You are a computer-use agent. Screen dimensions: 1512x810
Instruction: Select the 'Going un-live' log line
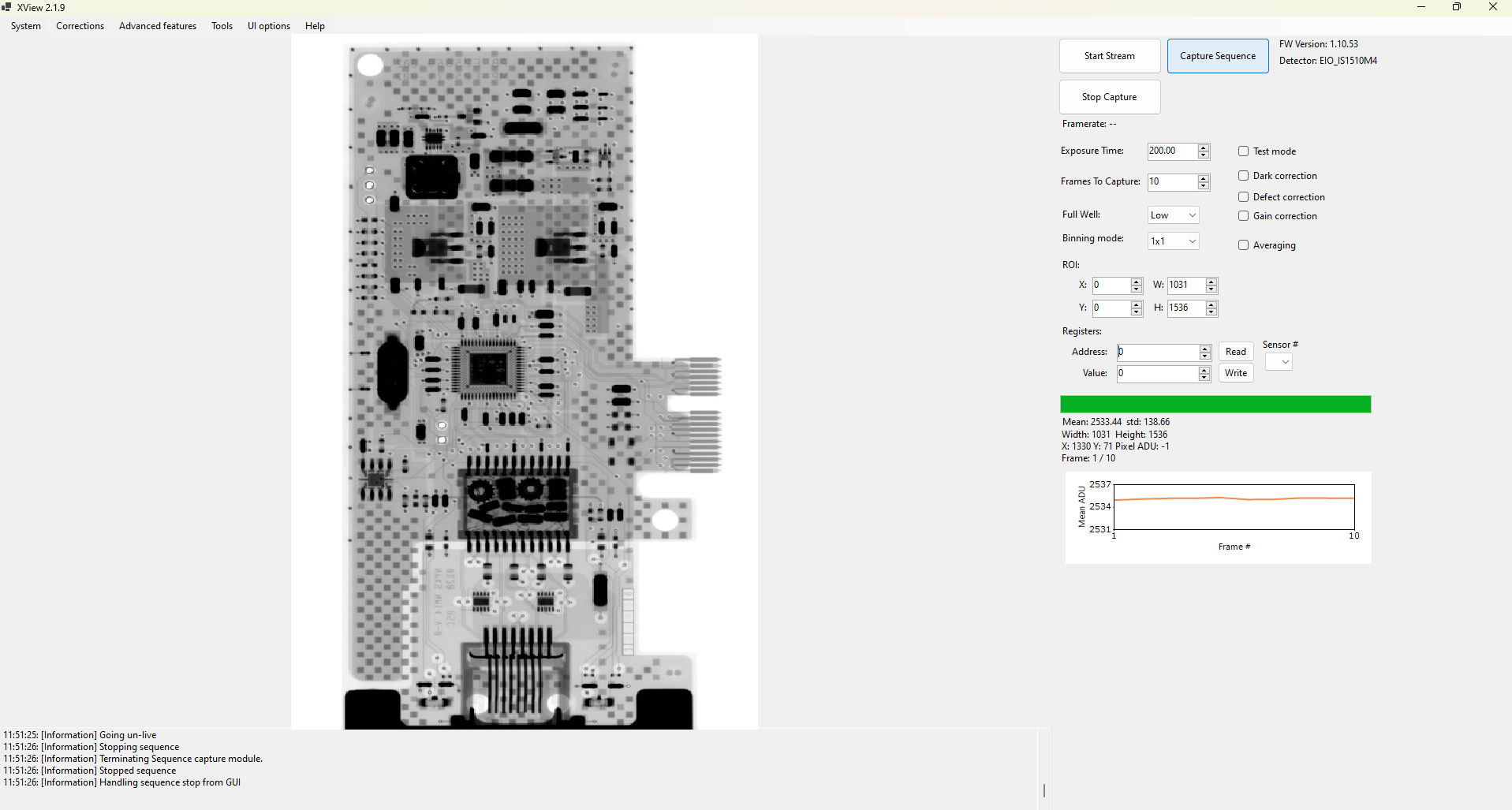80,735
